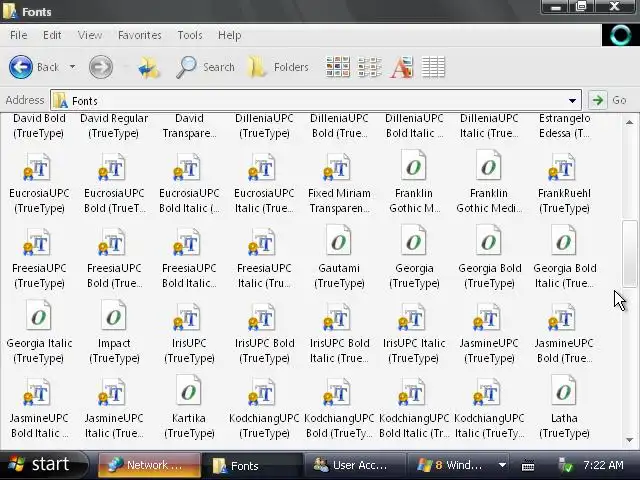Click the Back arrow button
The width and height of the screenshot is (640, 480).
[x=21, y=67]
